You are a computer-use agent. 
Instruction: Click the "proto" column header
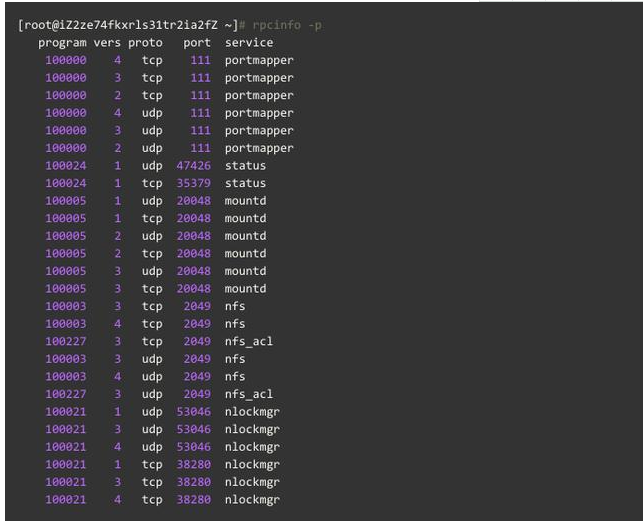pyautogui.click(x=145, y=43)
